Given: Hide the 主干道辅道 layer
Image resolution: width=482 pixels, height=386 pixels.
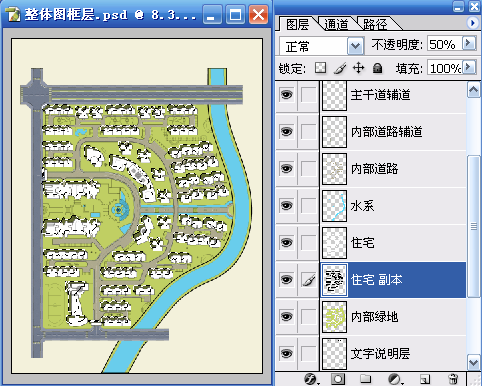Looking at the screenshot, I should [286, 95].
